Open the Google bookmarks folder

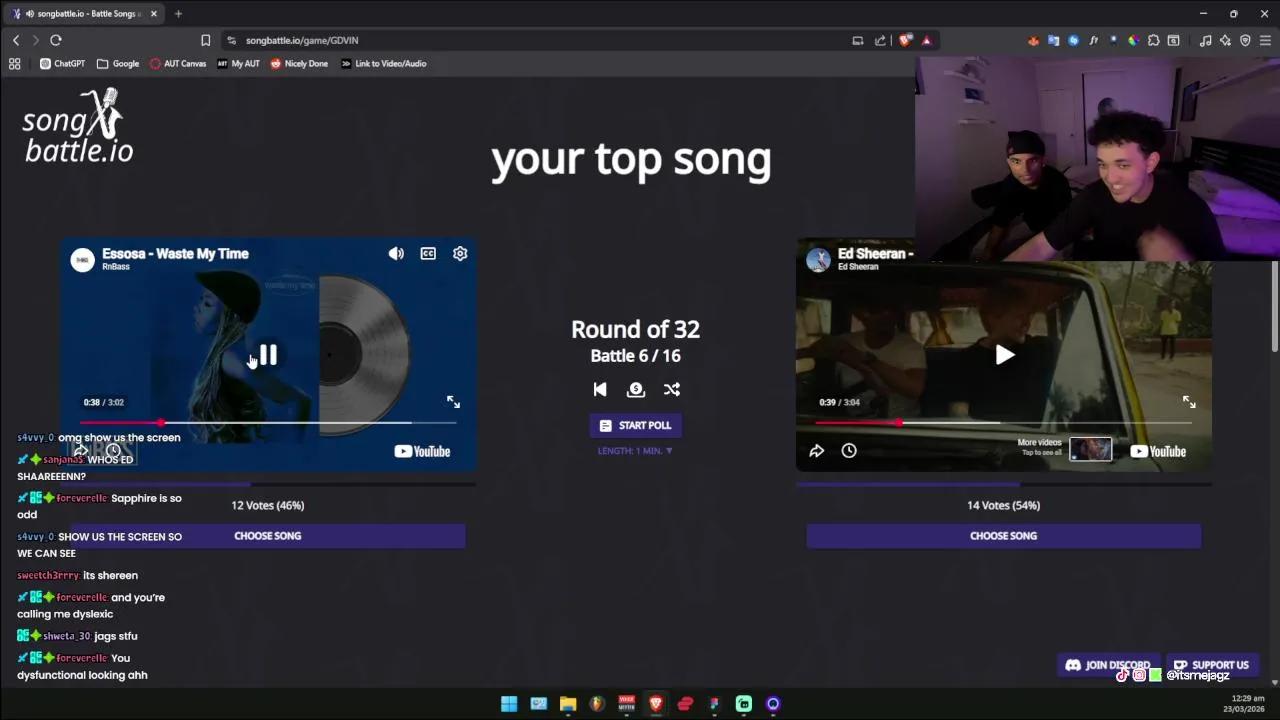click(118, 63)
